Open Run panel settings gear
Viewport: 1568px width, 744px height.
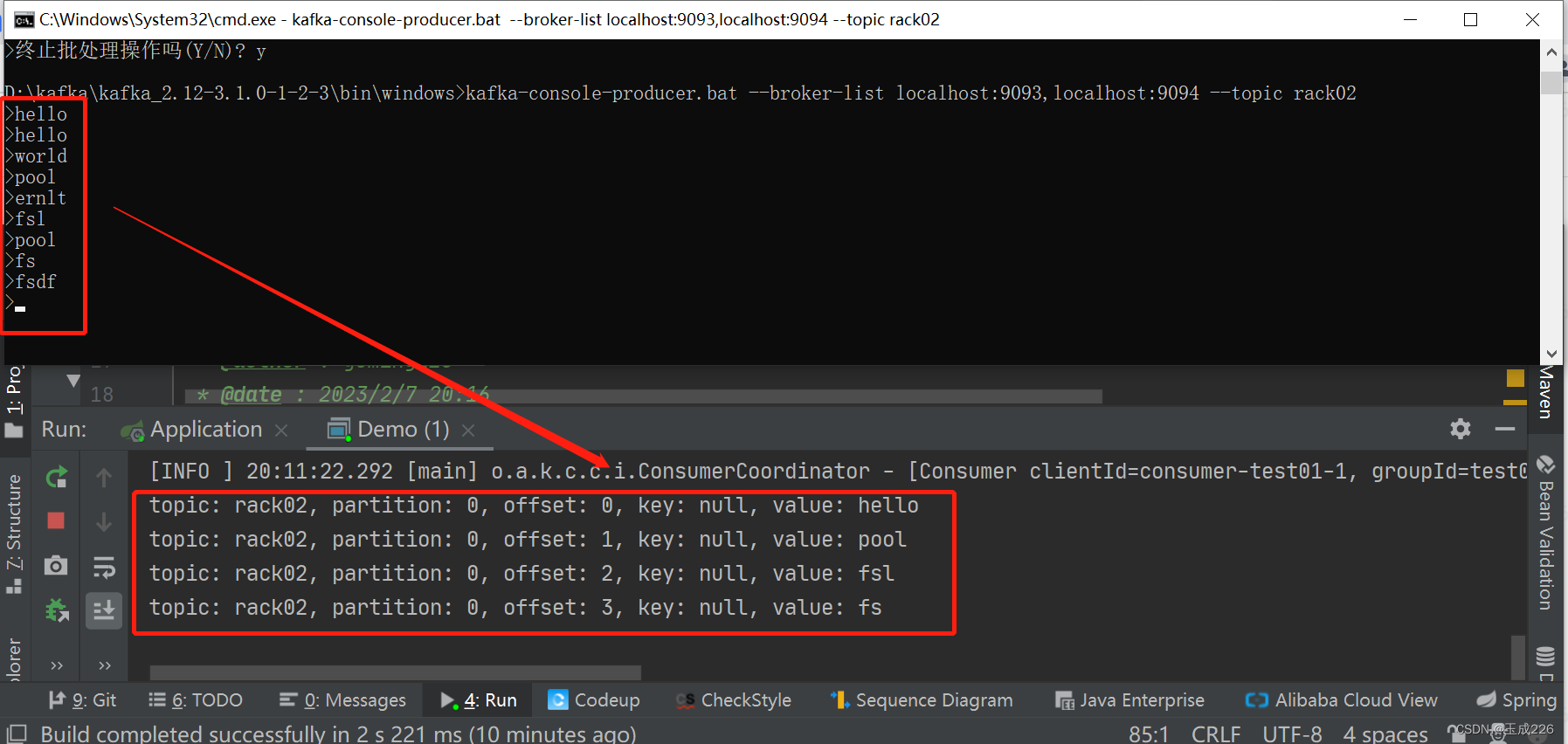click(1461, 429)
